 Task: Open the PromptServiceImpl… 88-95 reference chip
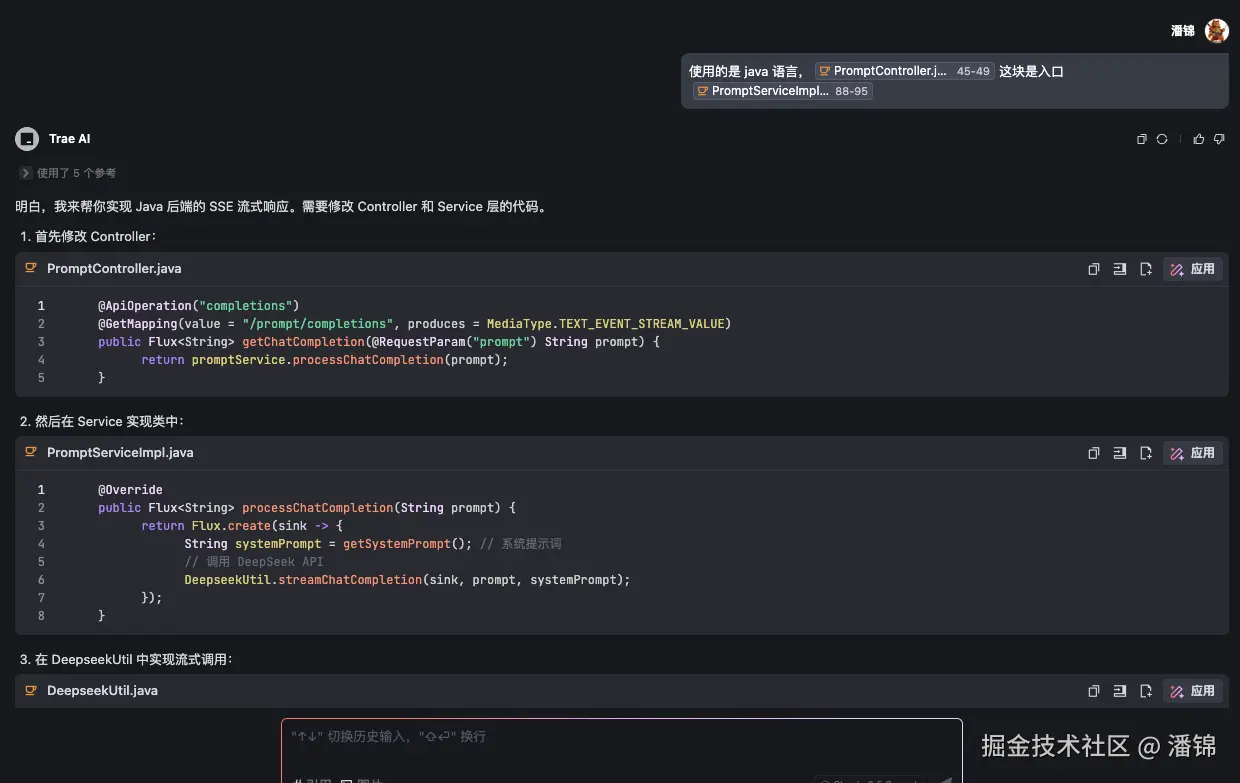click(783, 91)
